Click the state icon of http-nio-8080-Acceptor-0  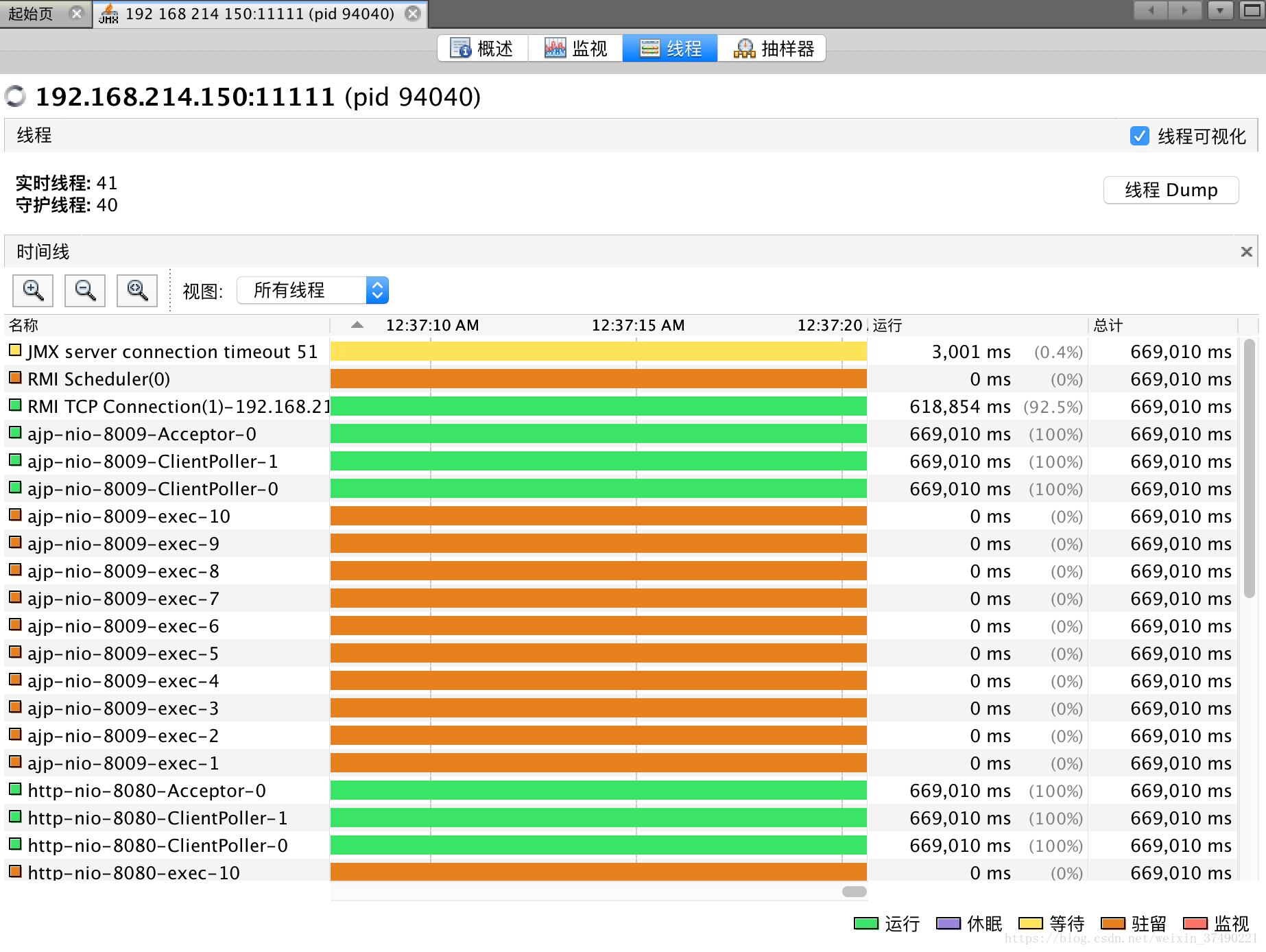click(15, 789)
